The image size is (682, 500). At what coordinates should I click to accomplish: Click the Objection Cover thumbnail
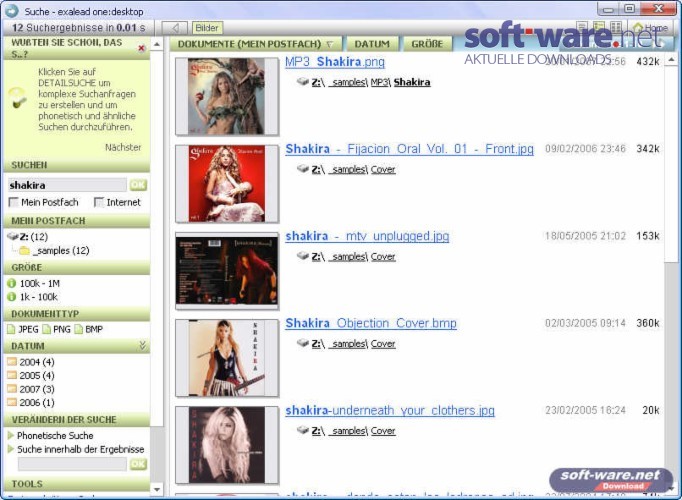pyautogui.click(x=227, y=358)
